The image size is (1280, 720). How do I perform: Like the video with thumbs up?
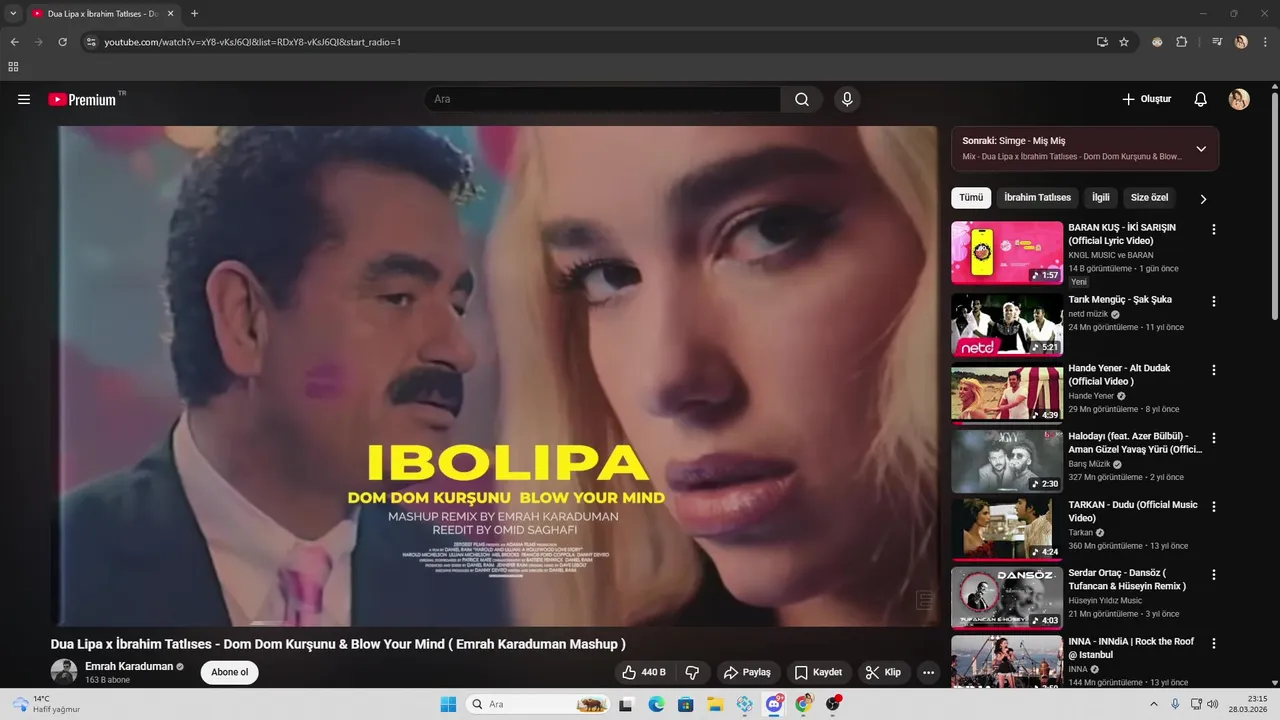pyautogui.click(x=643, y=672)
